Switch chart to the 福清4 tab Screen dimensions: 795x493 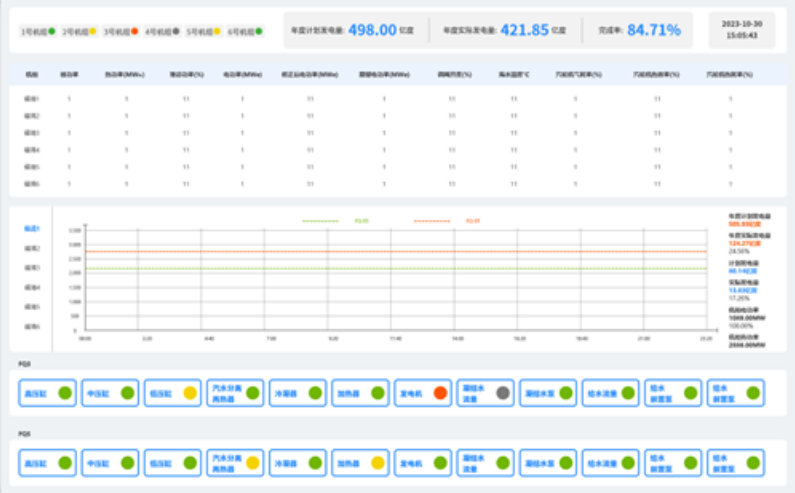point(31,287)
